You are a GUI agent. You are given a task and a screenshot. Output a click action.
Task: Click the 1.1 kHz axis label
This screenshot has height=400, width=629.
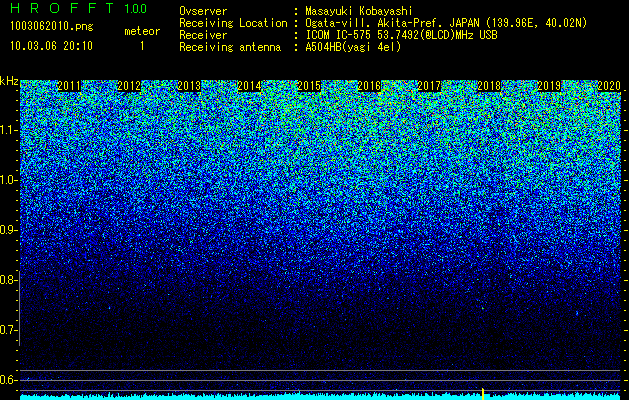point(9,130)
